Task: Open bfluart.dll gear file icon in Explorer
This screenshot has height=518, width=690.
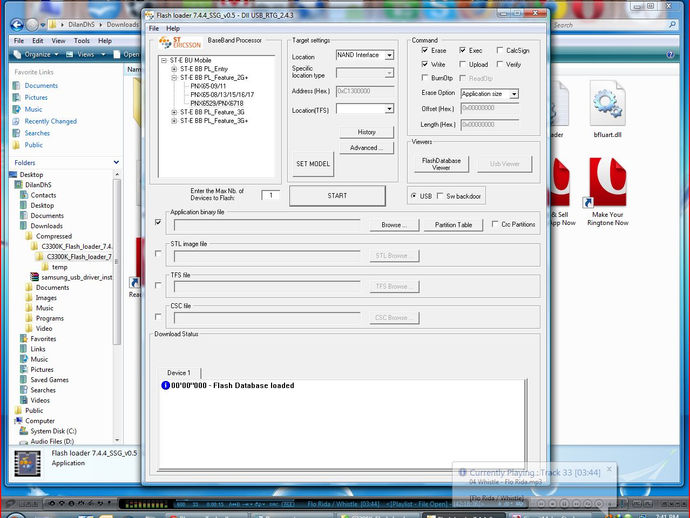Action: point(608,103)
